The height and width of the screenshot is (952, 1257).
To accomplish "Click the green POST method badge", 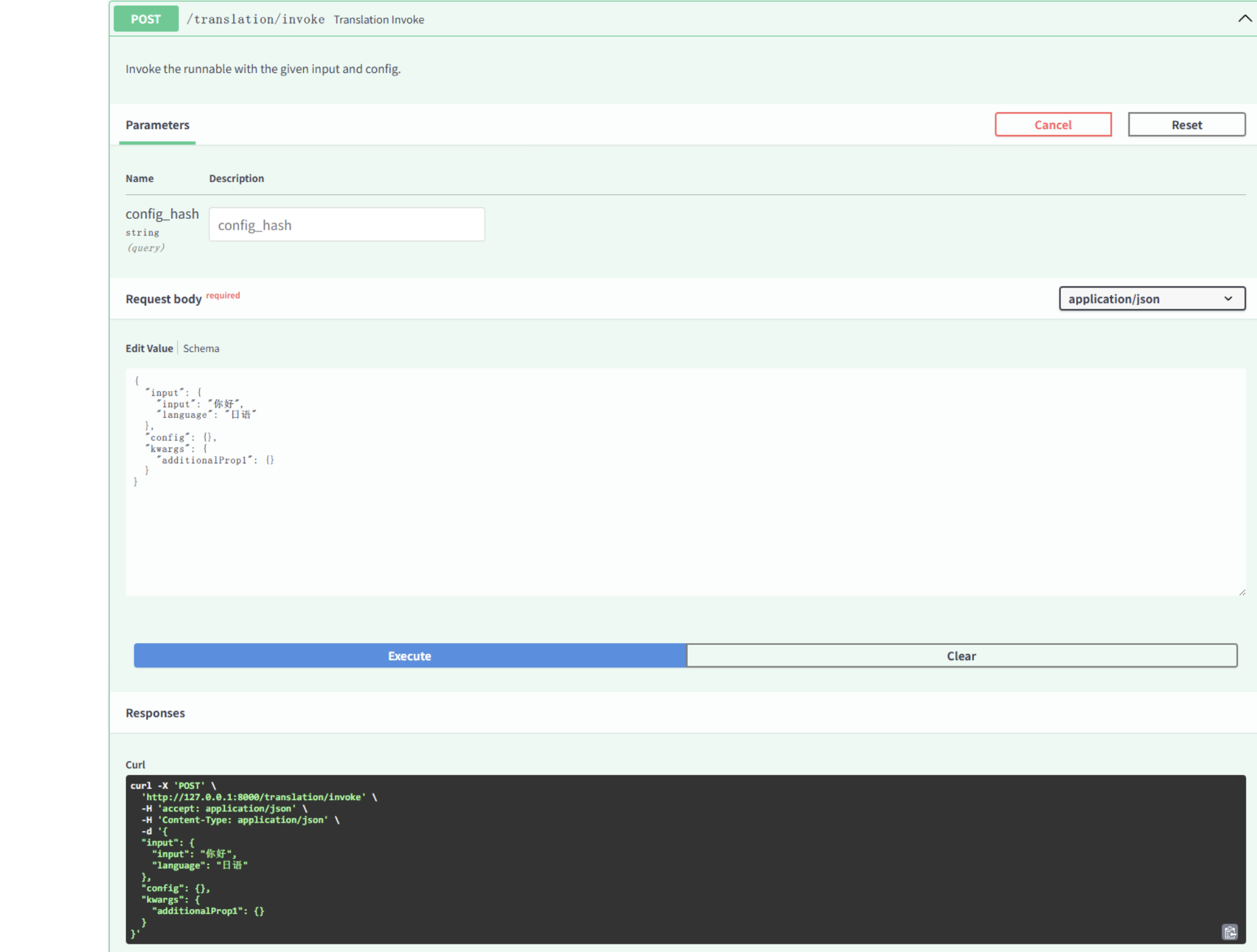I will click(146, 19).
